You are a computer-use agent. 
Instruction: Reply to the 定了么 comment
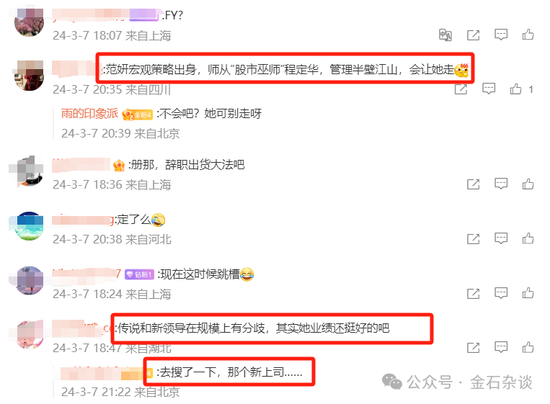click(x=501, y=238)
